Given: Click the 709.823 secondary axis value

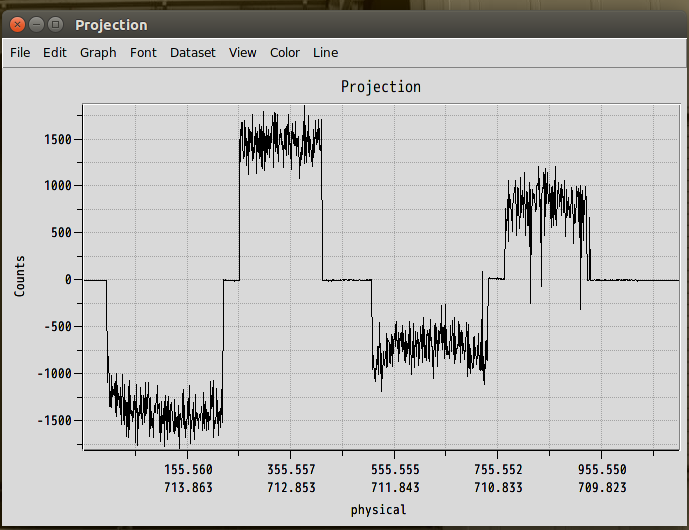Looking at the screenshot, I should 602,487.
